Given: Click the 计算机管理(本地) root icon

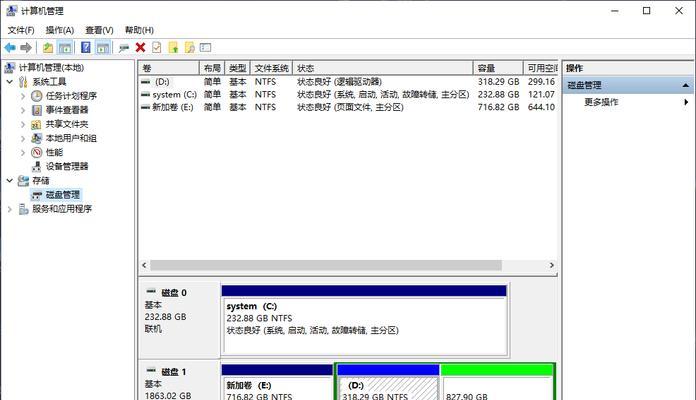Looking at the screenshot, I should pos(10,67).
